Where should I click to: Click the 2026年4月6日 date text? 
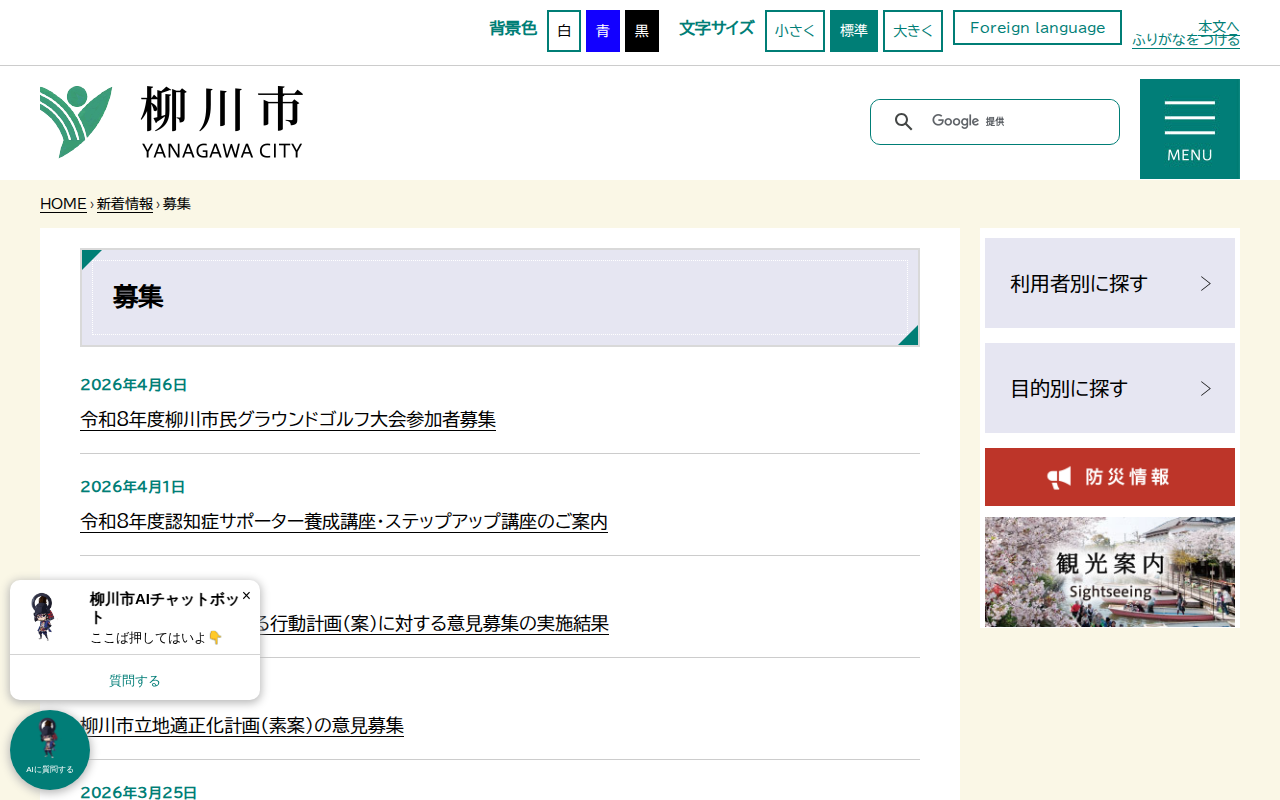134,385
